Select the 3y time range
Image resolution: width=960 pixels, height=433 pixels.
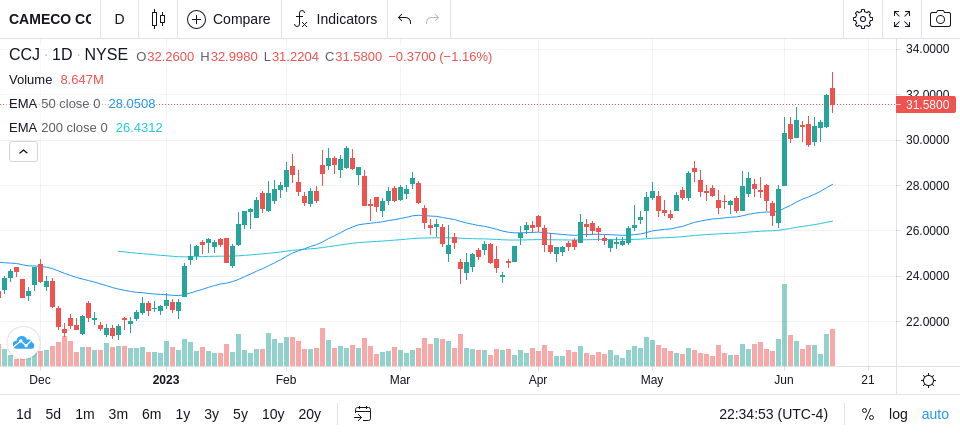coord(211,414)
